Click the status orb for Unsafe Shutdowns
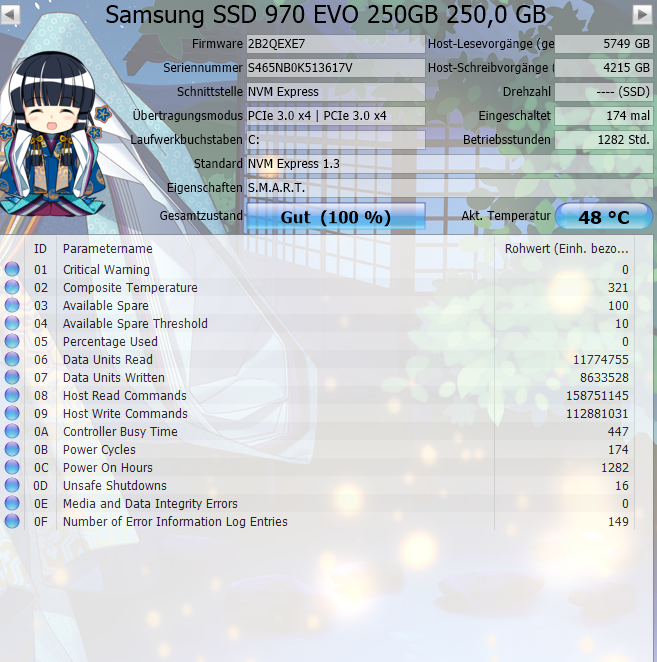This screenshot has width=657, height=662. point(12,485)
